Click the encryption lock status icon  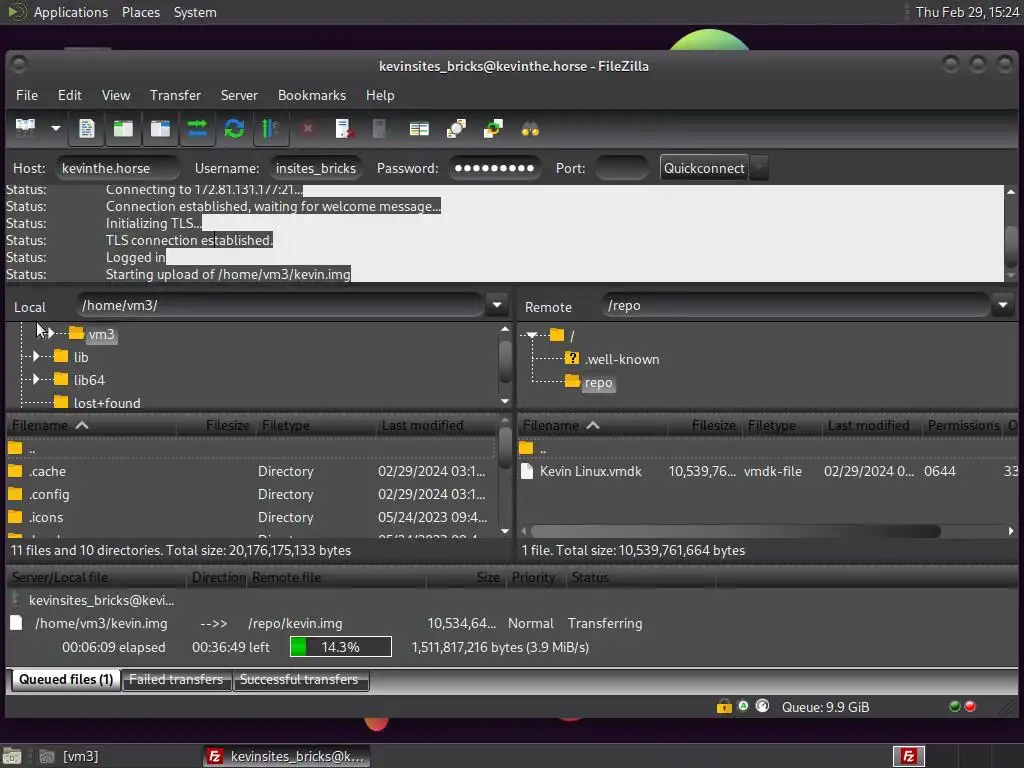click(724, 707)
